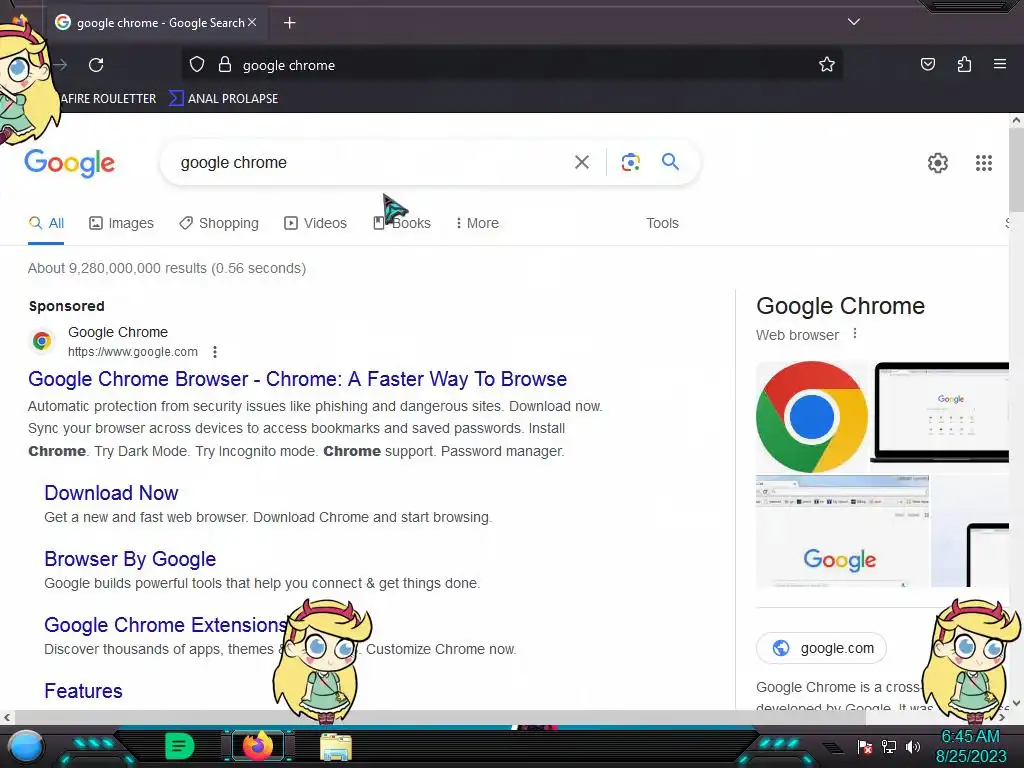Click the Windows Start orb

tap(26, 746)
